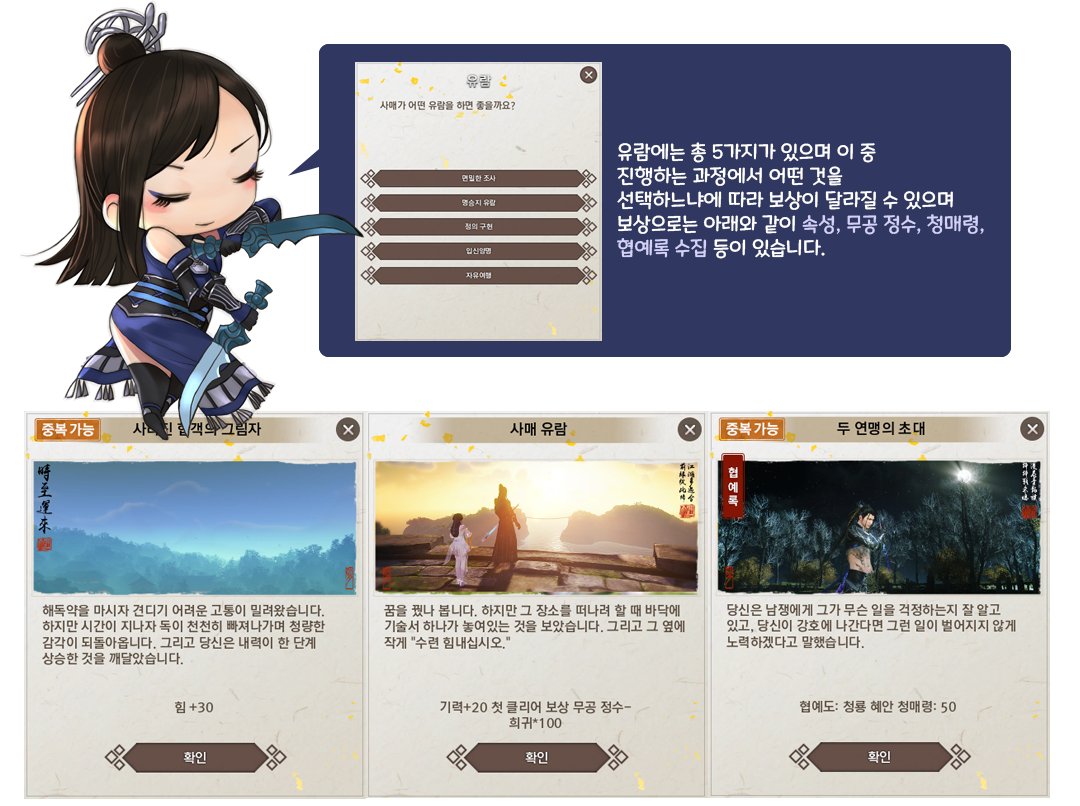Choose the 입신양명 option
The image size is (1080, 806).
[479, 251]
